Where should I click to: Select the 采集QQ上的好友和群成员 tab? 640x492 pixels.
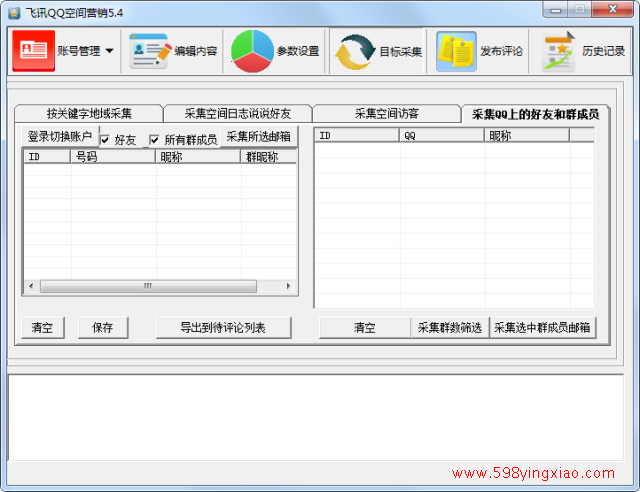(x=535, y=114)
